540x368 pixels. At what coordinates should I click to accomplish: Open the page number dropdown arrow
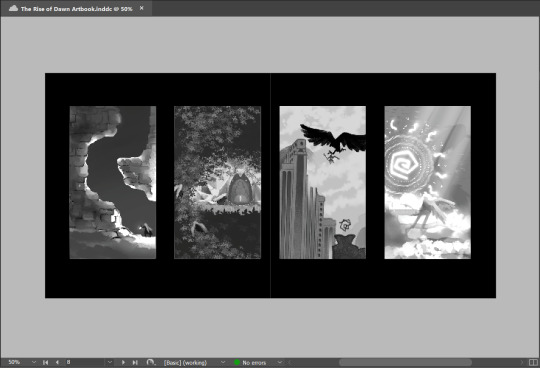coord(110,362)
